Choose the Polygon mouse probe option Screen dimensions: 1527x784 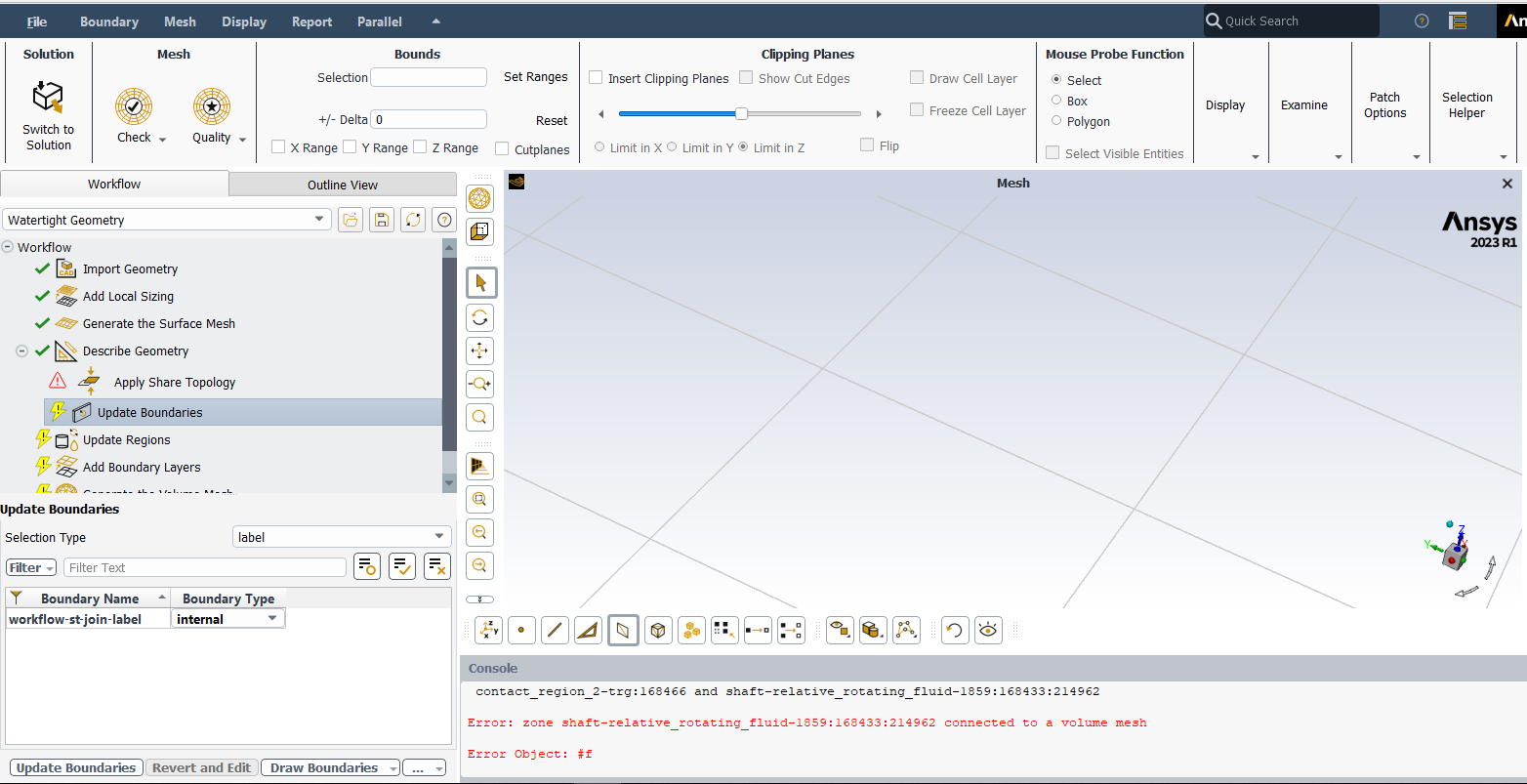1056,121
